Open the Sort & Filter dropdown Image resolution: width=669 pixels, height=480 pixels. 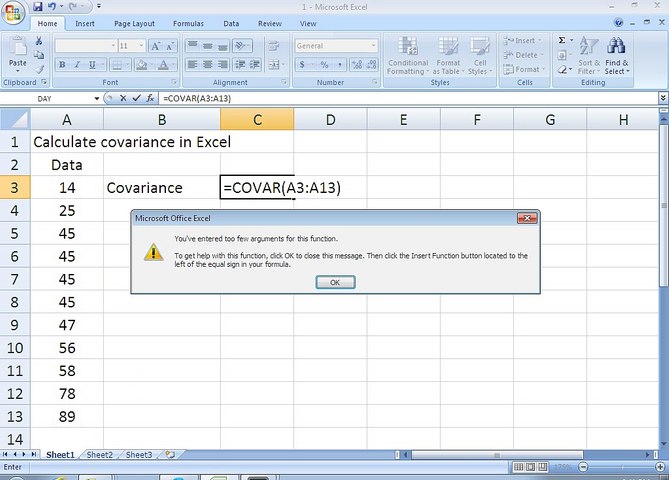[x=589, y=56]
